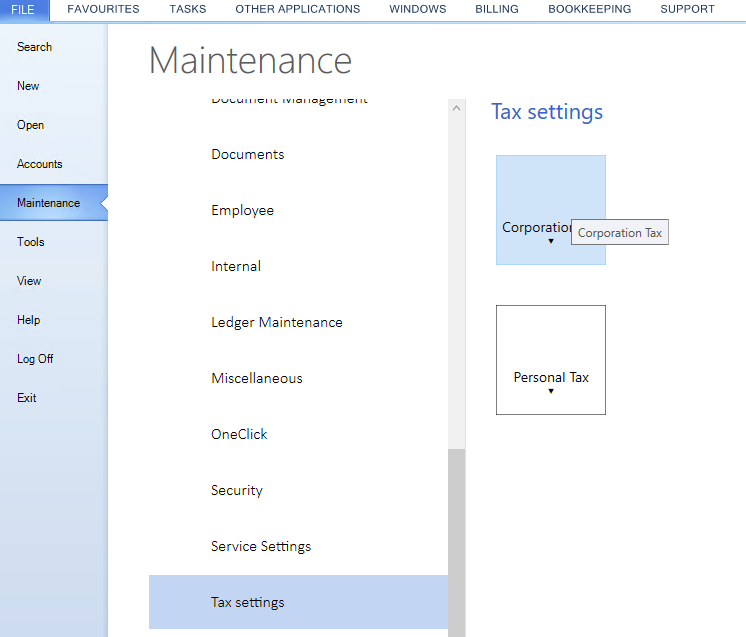Select Tools in the File sidebar
Viewport: 746px width, 637px height.
click(x=54, y=242)
